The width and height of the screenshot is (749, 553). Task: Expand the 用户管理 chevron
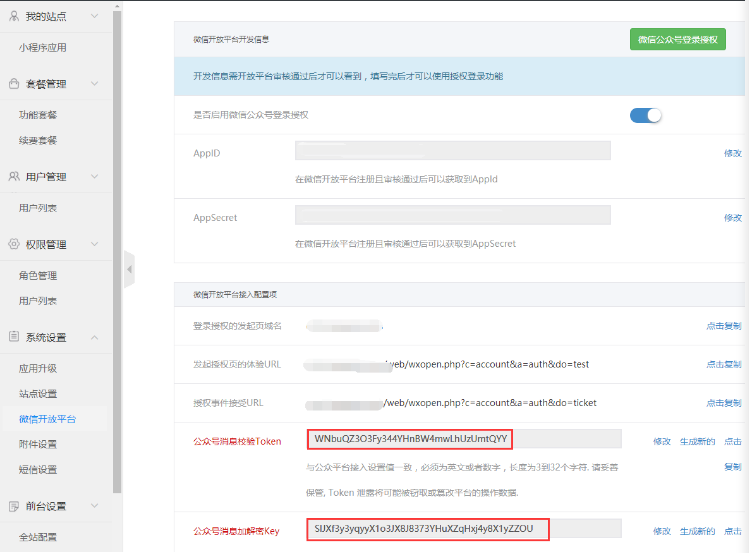(95, 177)
